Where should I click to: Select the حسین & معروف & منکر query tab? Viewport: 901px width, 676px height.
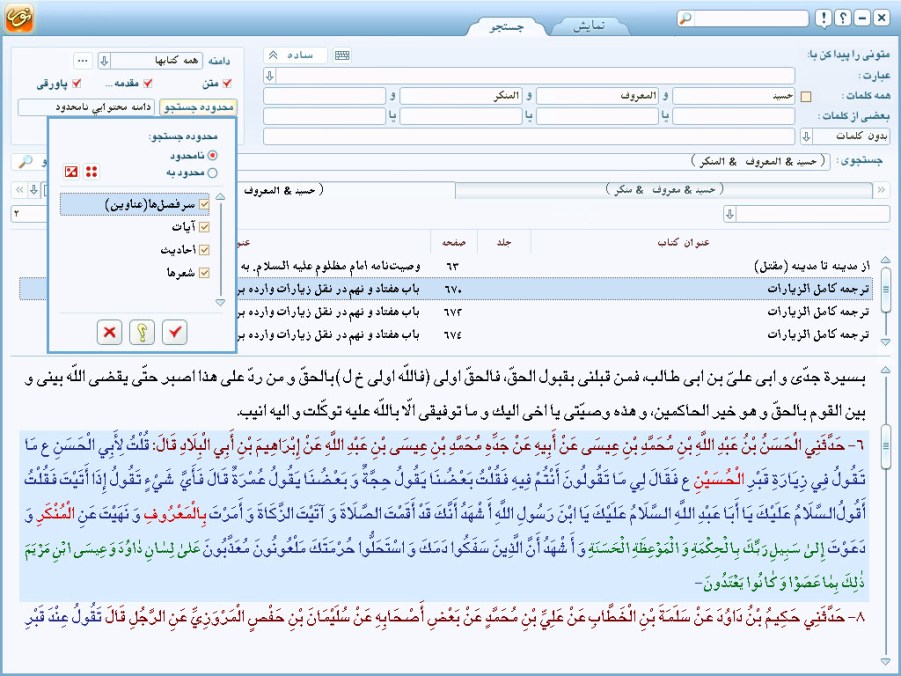click(x=664, y=190)
